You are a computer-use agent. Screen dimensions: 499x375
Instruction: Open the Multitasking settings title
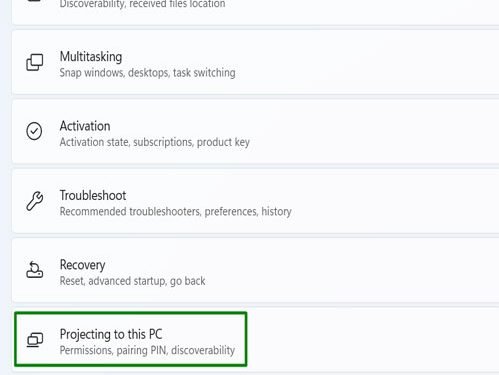coord(91,57)
